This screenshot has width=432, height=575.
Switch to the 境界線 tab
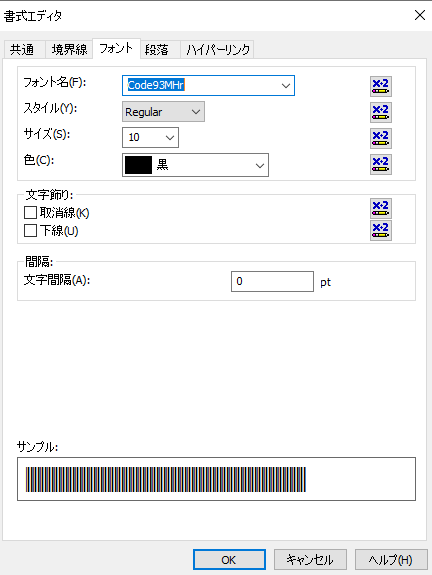(x=69, y=50)
